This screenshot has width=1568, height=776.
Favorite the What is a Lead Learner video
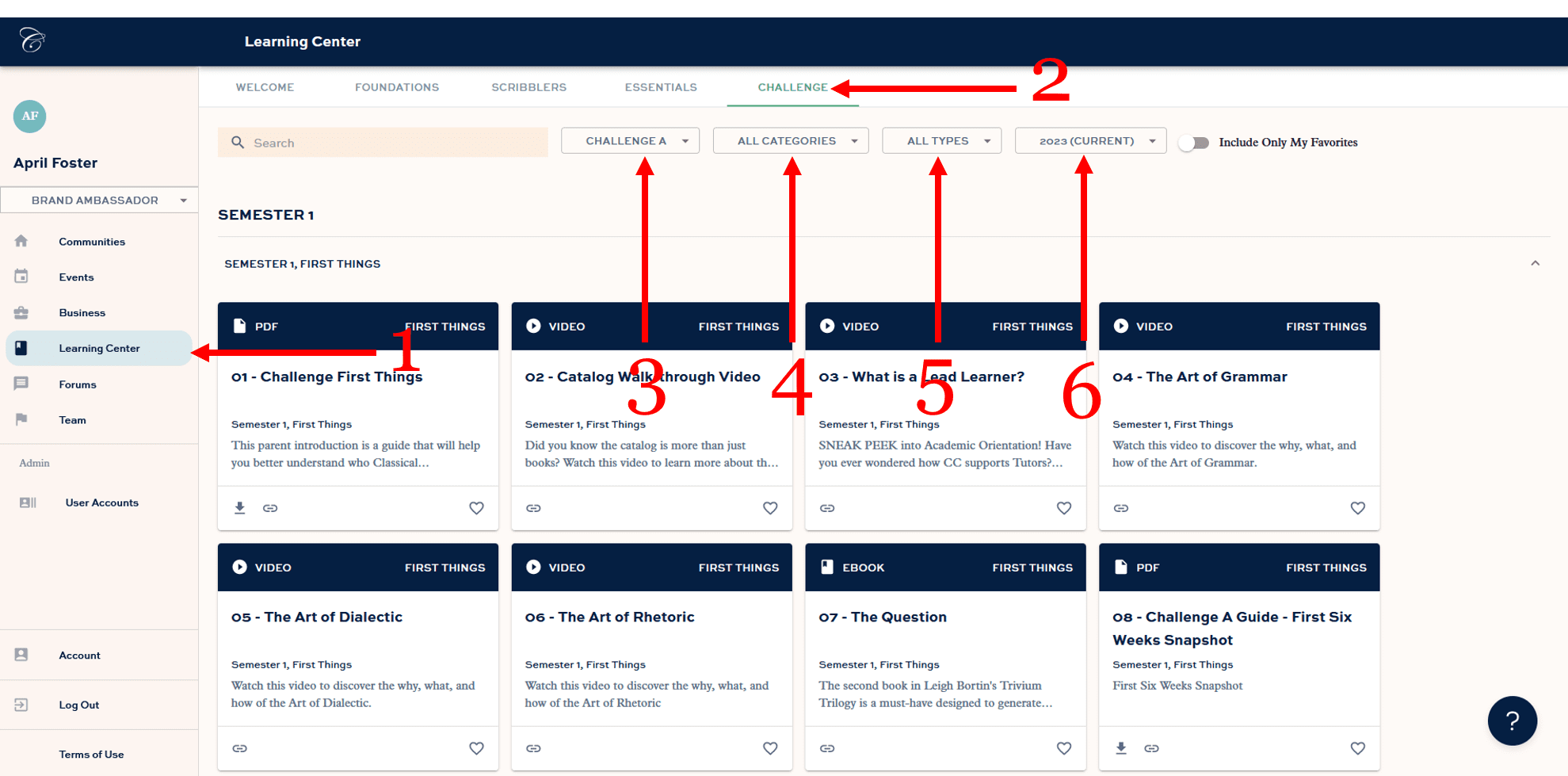point(1064,508)
